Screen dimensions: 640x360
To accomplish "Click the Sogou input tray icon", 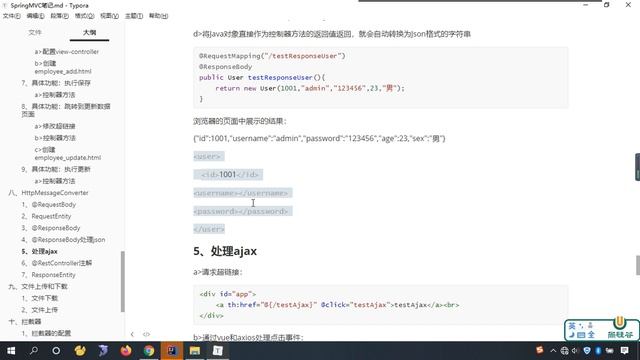I will point(540,350).
